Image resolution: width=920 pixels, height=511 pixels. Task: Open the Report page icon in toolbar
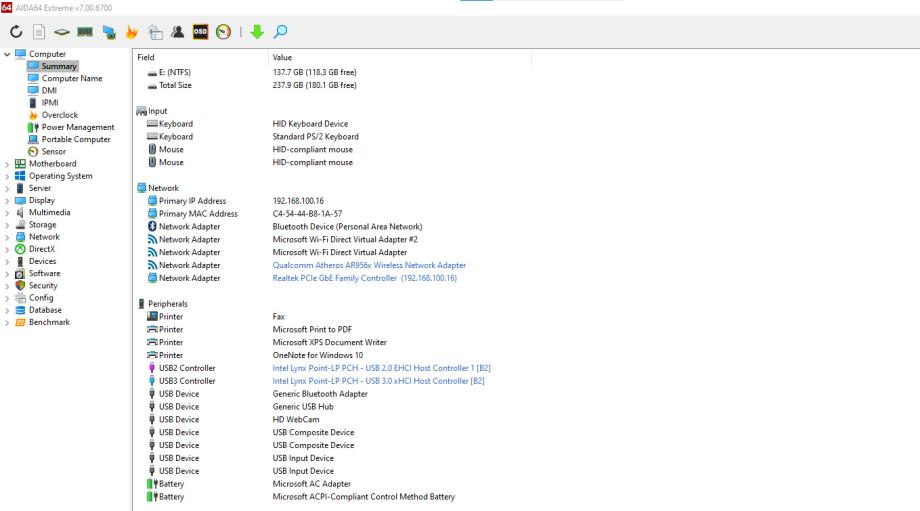[39, 32]
